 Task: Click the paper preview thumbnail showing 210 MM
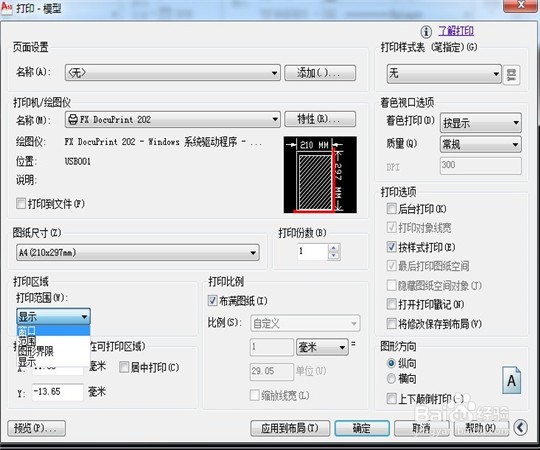pyautogui.click(x=320, y=175)
